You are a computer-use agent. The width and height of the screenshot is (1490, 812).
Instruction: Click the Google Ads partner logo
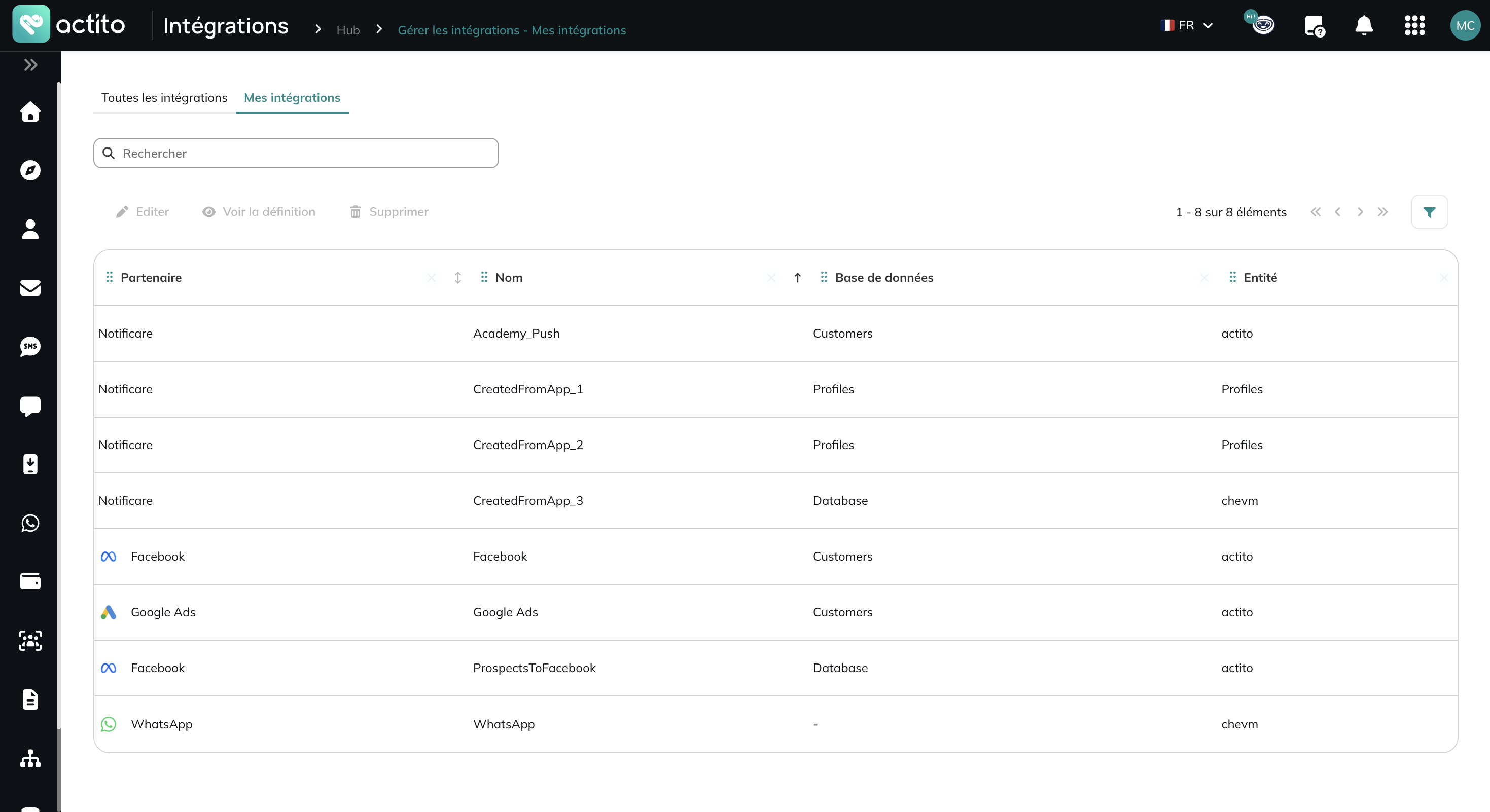pos(109,613)
